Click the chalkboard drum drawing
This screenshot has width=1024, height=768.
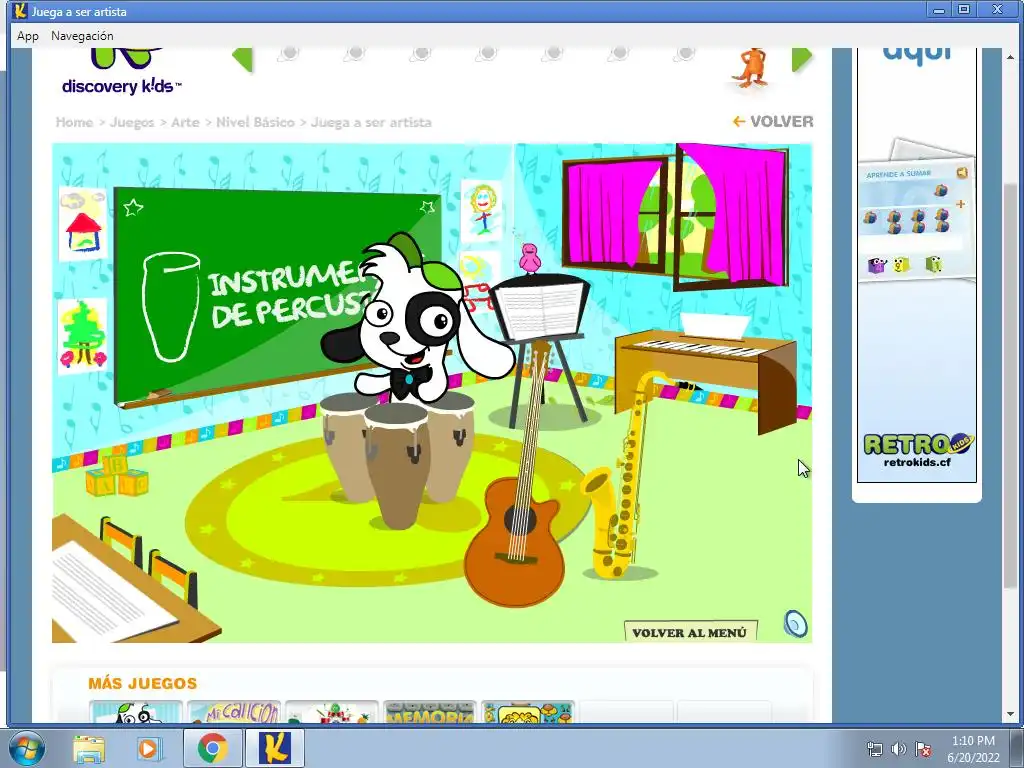coord(171,306)
